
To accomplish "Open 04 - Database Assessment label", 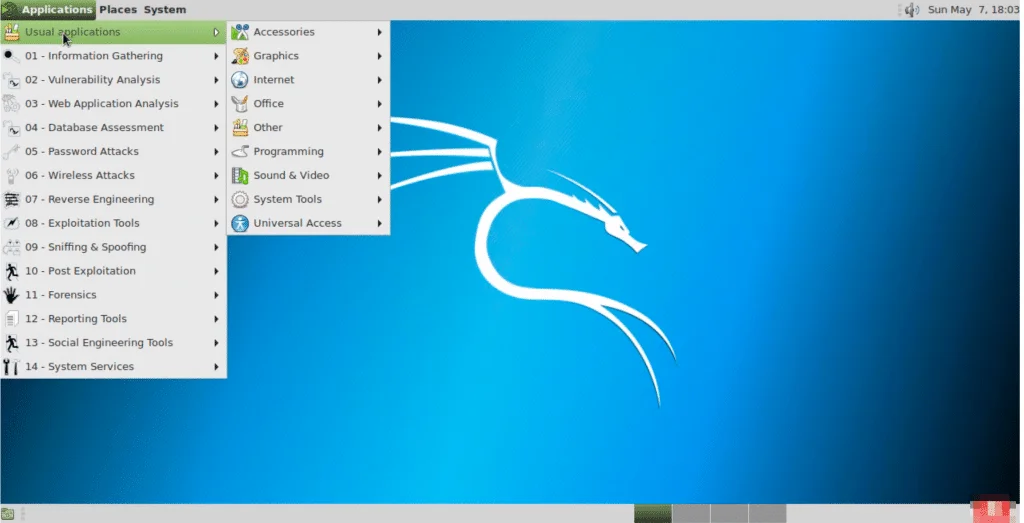I will point(95,128).
